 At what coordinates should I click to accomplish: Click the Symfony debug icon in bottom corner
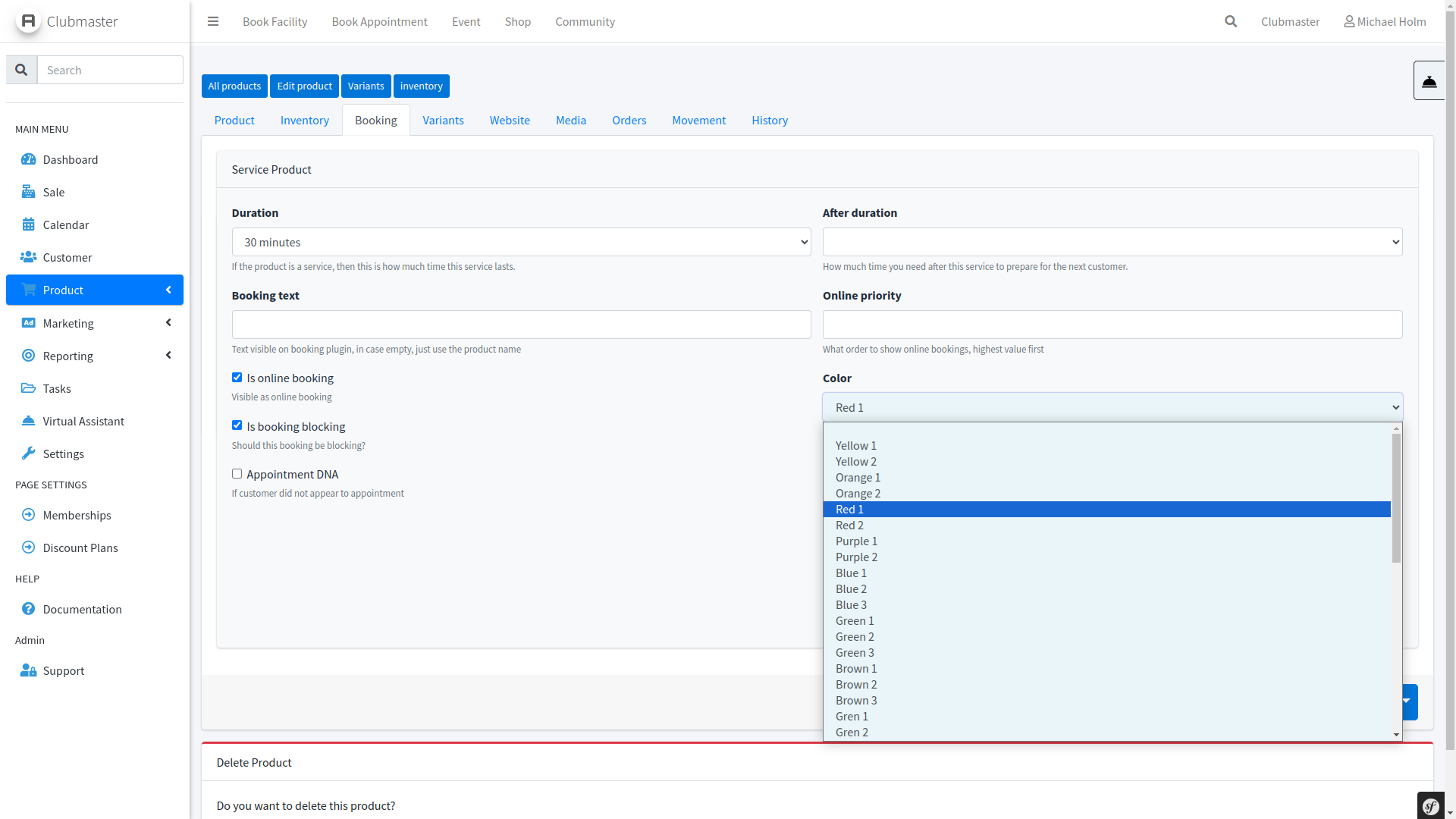(1430, 805)
